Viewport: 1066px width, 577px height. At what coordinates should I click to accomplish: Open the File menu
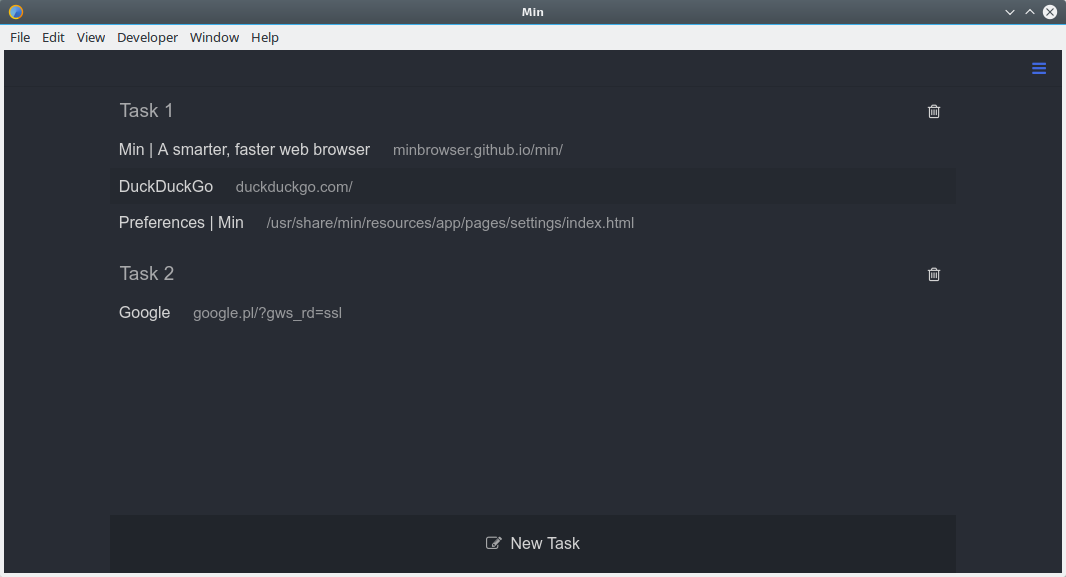(20, 37)
